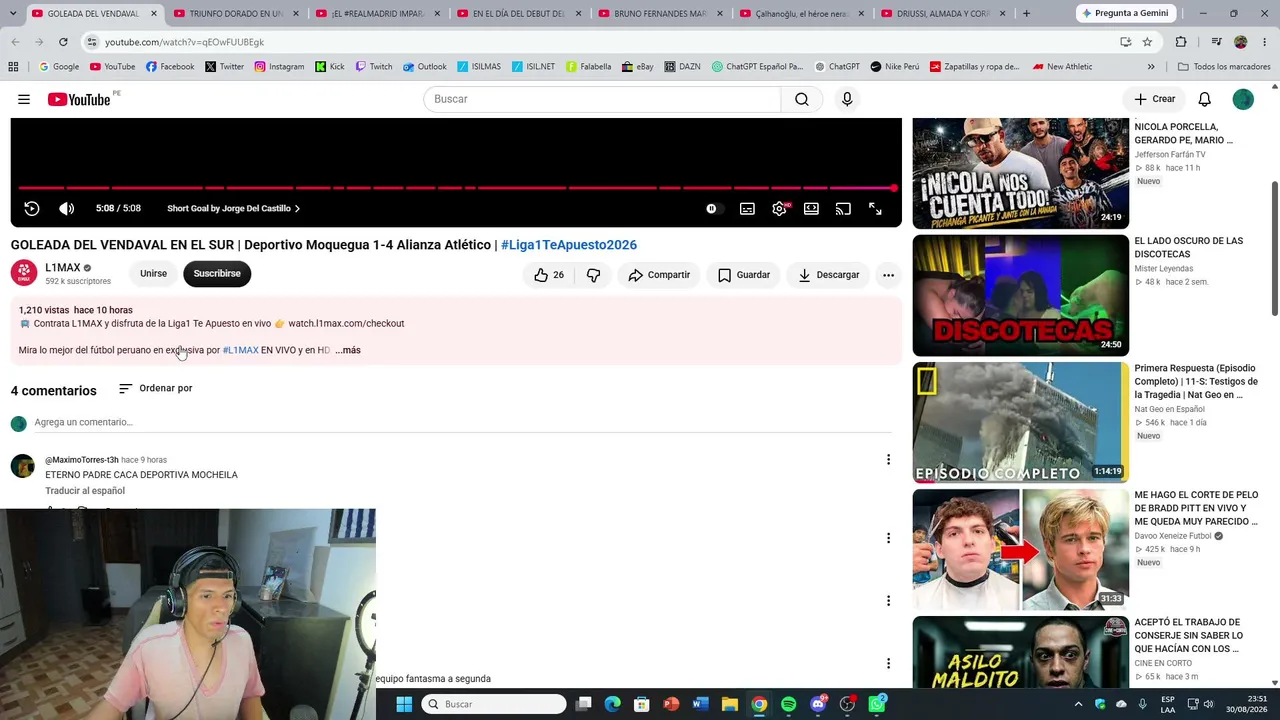1280x720 pixels.
Task: Cast the video to a TV
Action: [843, 209]
